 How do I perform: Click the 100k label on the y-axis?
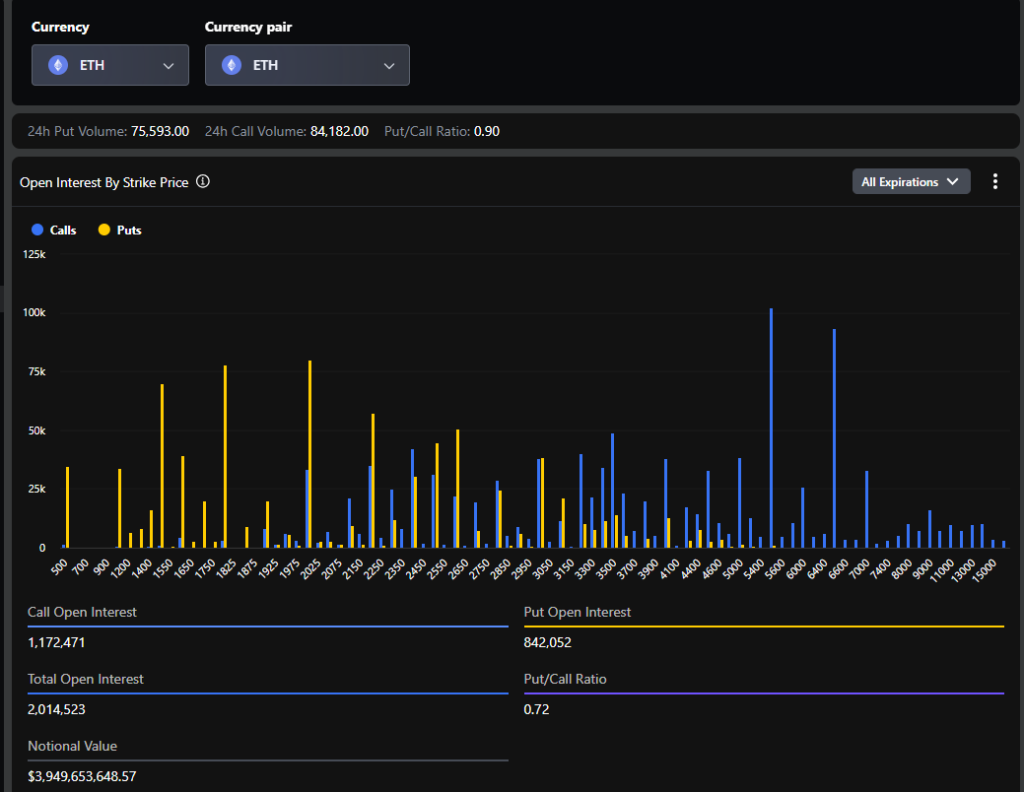[x=34, y=313]
